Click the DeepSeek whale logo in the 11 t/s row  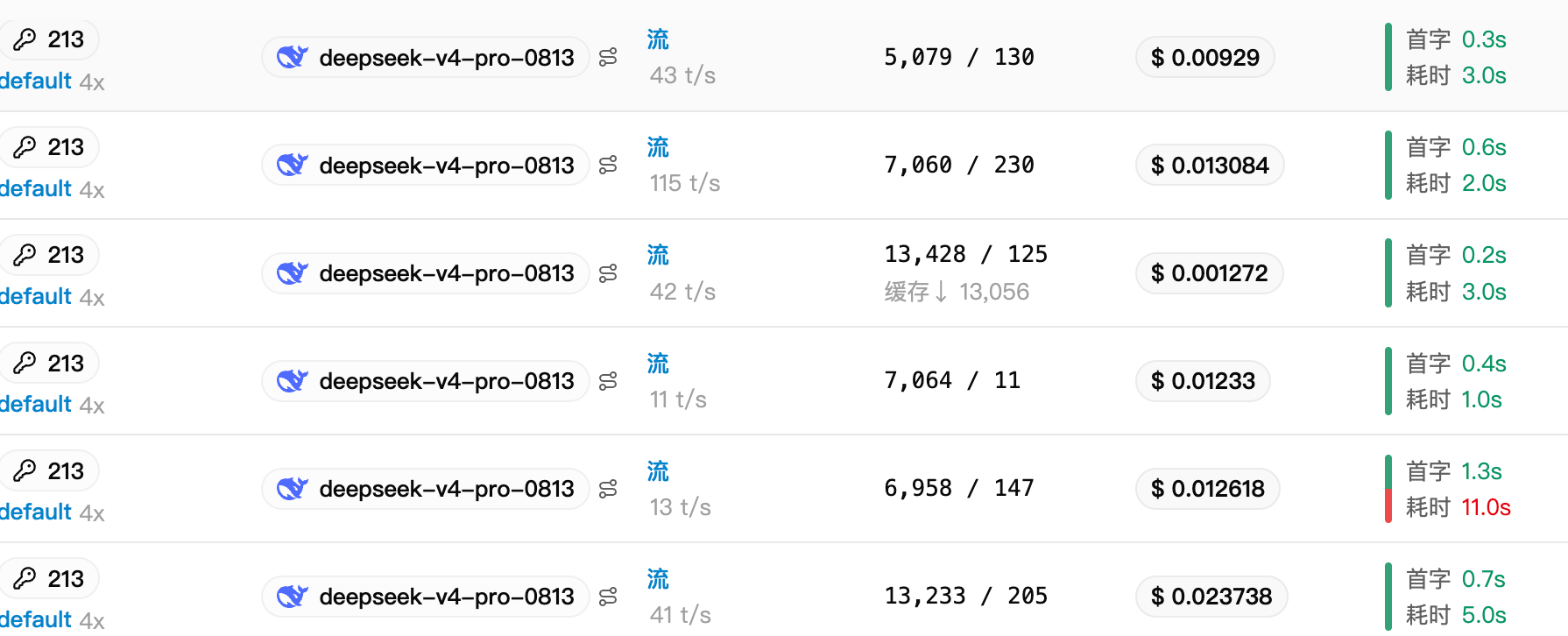(292, 381)
